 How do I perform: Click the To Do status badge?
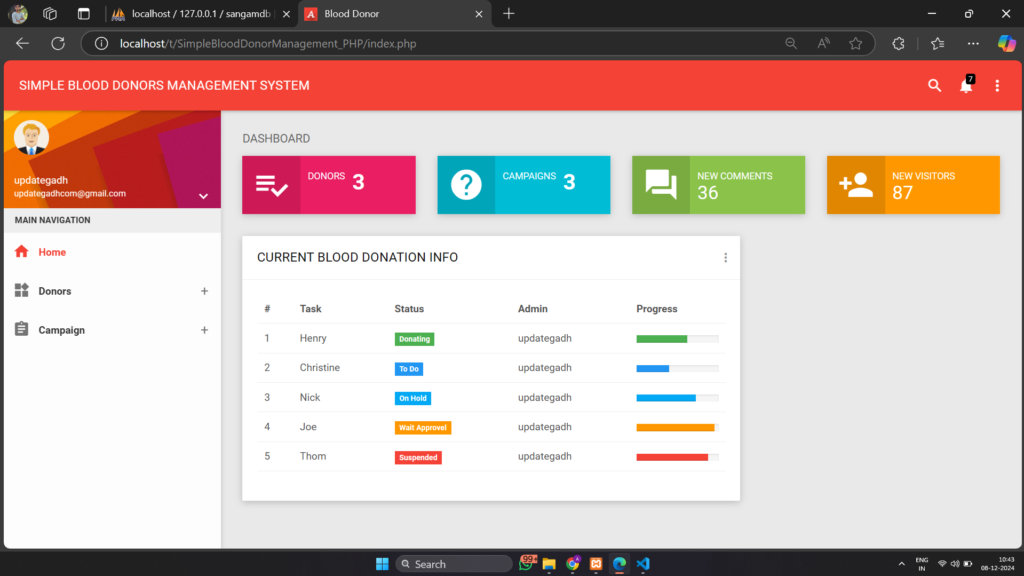(x=409, y=369)
